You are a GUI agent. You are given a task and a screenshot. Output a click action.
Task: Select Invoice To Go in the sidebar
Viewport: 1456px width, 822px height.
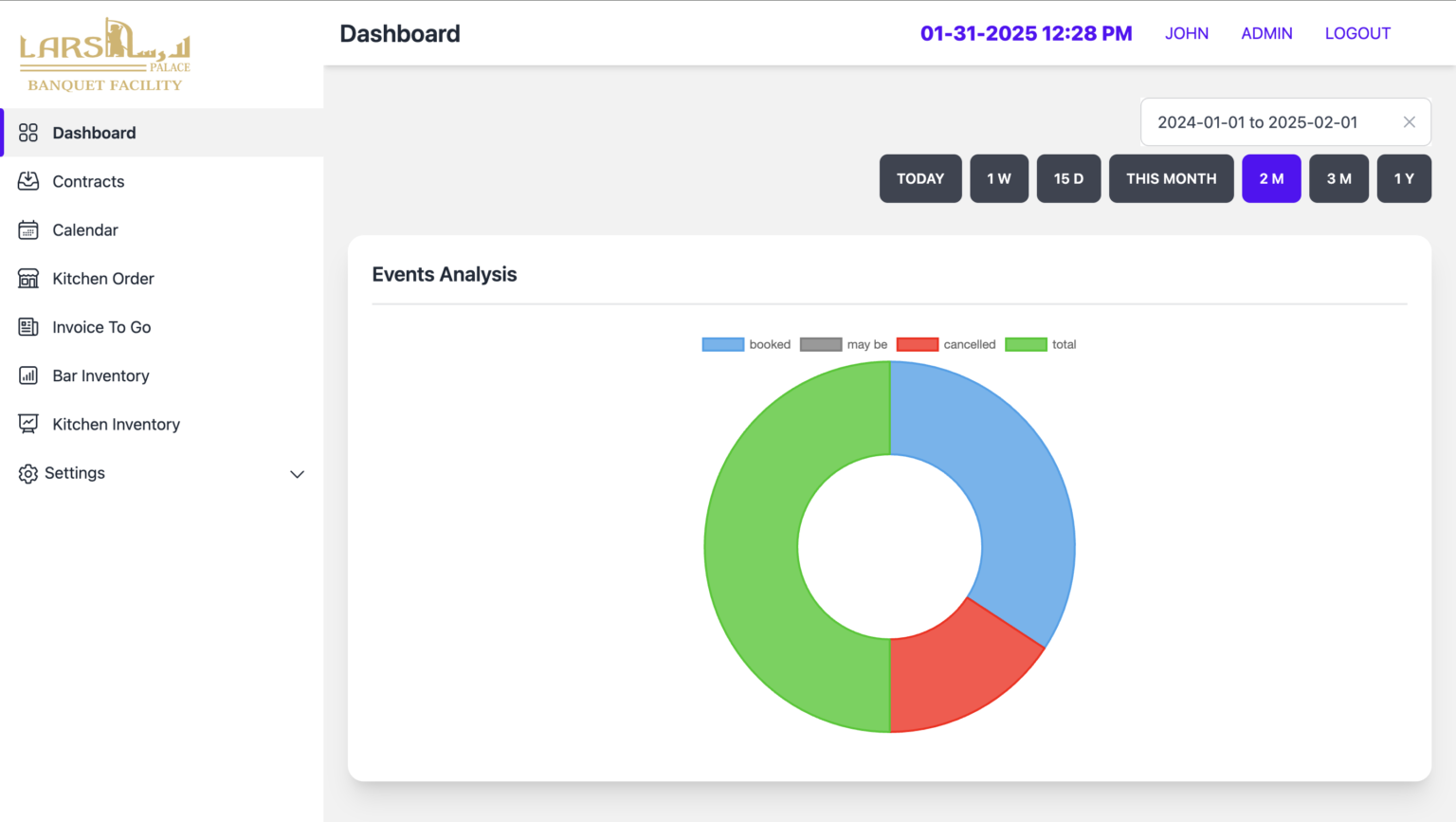(163, 327)
